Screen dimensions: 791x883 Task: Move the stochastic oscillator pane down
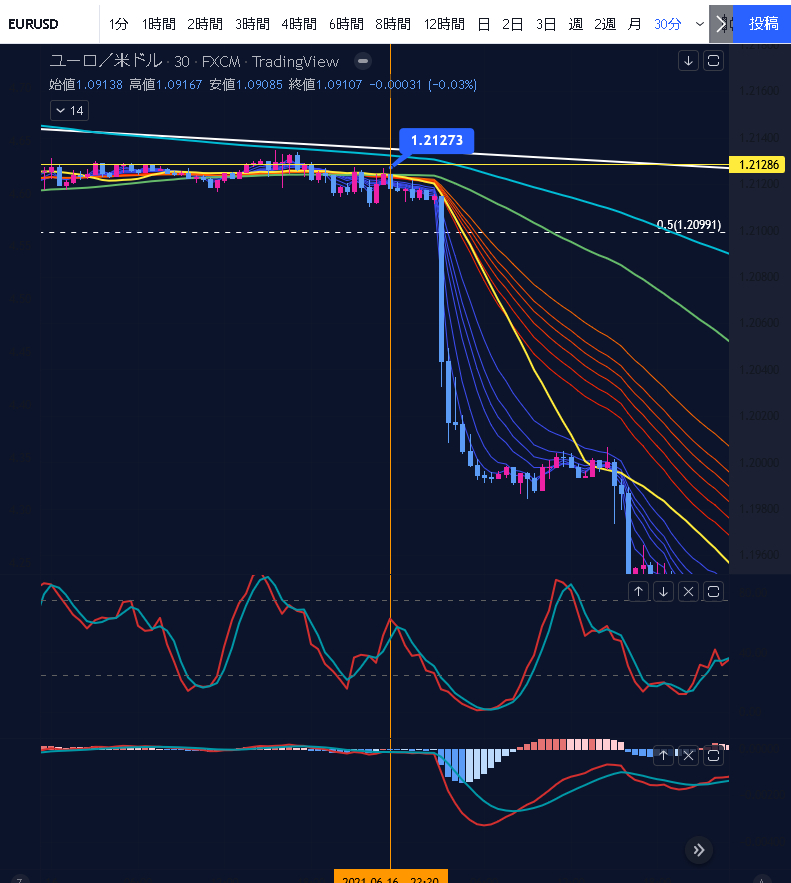point(663,591)
